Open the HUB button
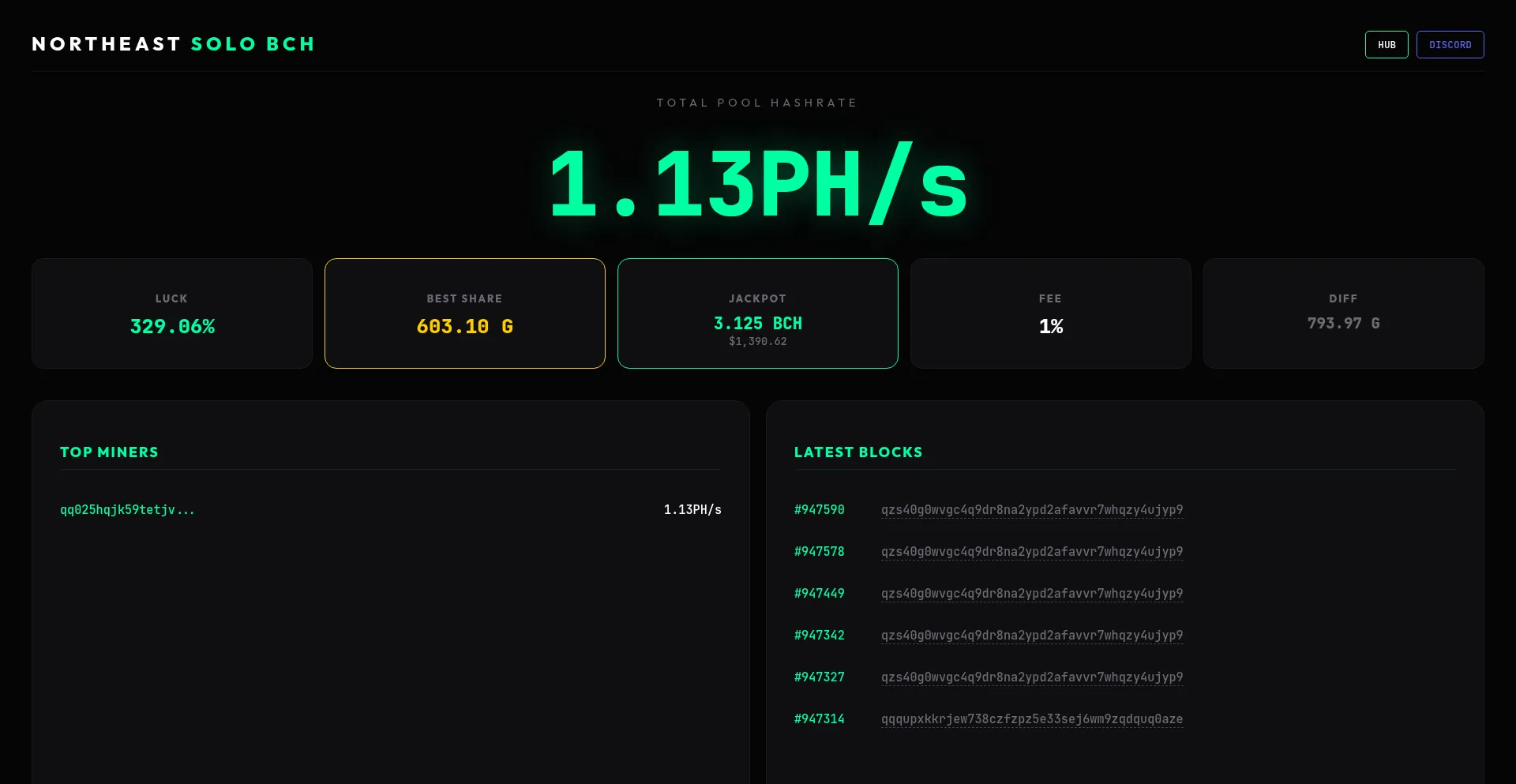 pyautogui.click(x=1387, y=45)
